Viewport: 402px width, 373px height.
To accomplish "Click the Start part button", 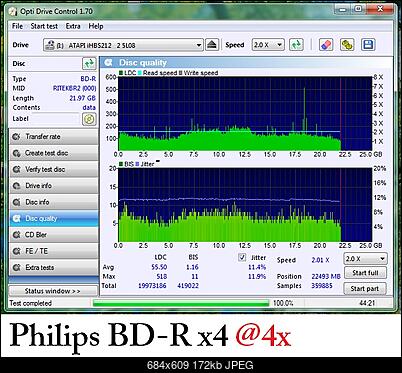I will pyautogui.click(x=365, y=289).
